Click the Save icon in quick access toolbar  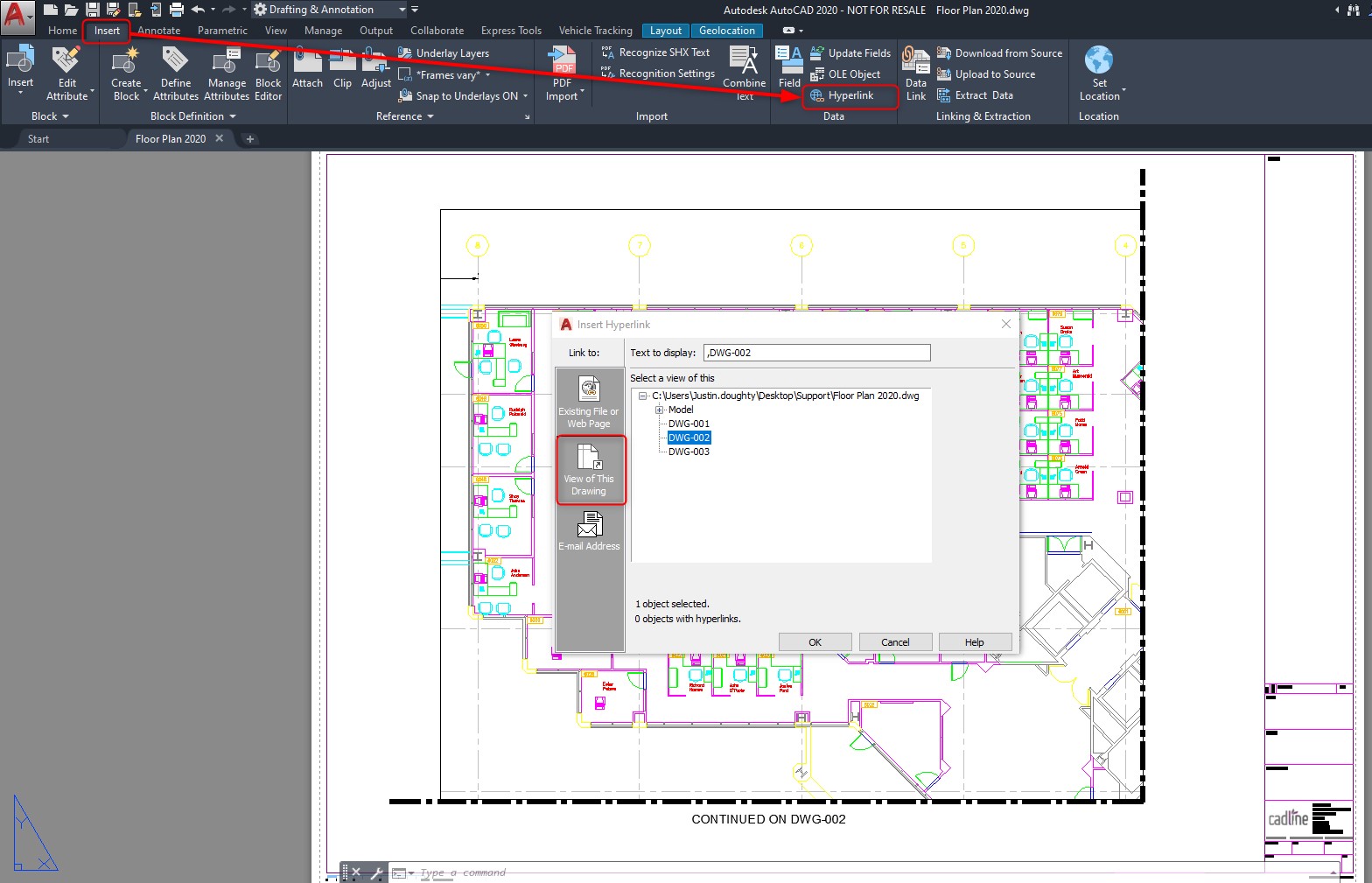coord(93,10)
